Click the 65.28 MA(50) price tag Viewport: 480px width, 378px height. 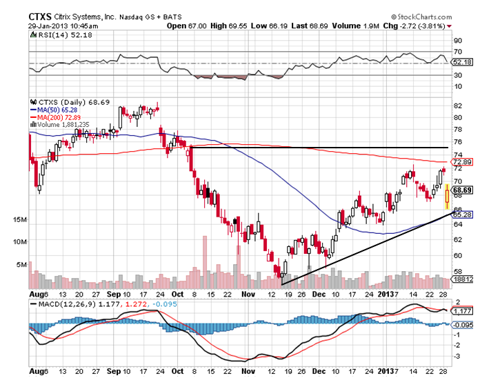pyautogui.click(x=462, y=215)
